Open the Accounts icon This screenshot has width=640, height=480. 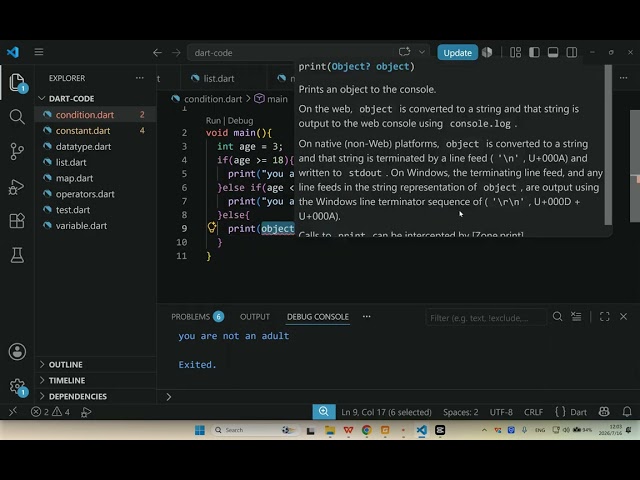click(17, 351)
